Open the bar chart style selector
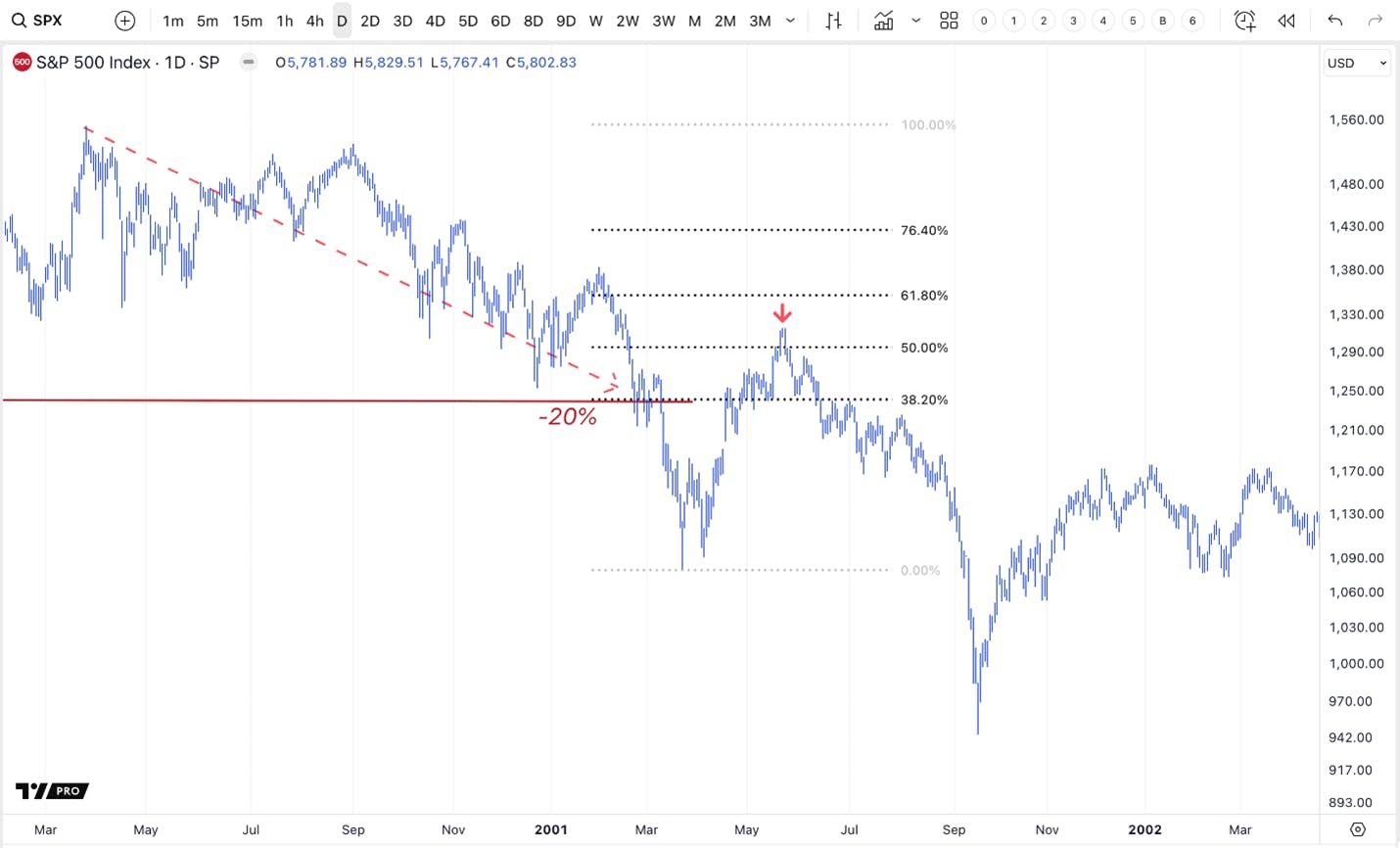Screen dimensions: 1400x848 (834, 21)
